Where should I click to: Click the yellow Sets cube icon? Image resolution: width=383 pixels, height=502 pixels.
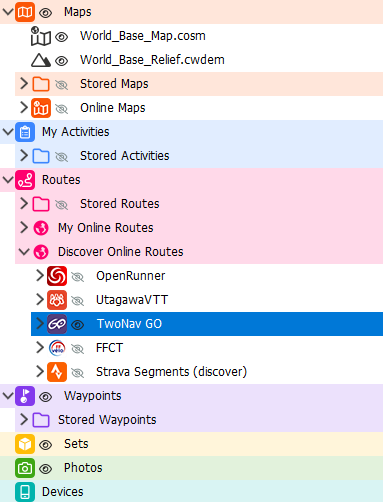point(25,444)
